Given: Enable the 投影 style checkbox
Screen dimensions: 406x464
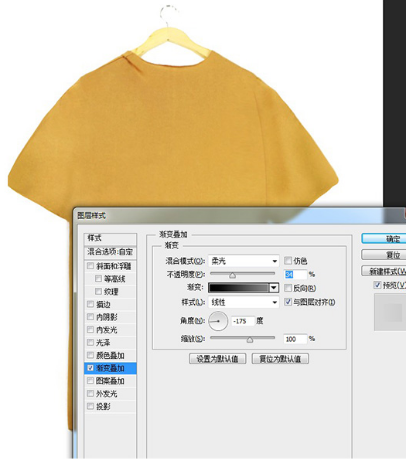Looking at the screenshot, I should (90, 406).
